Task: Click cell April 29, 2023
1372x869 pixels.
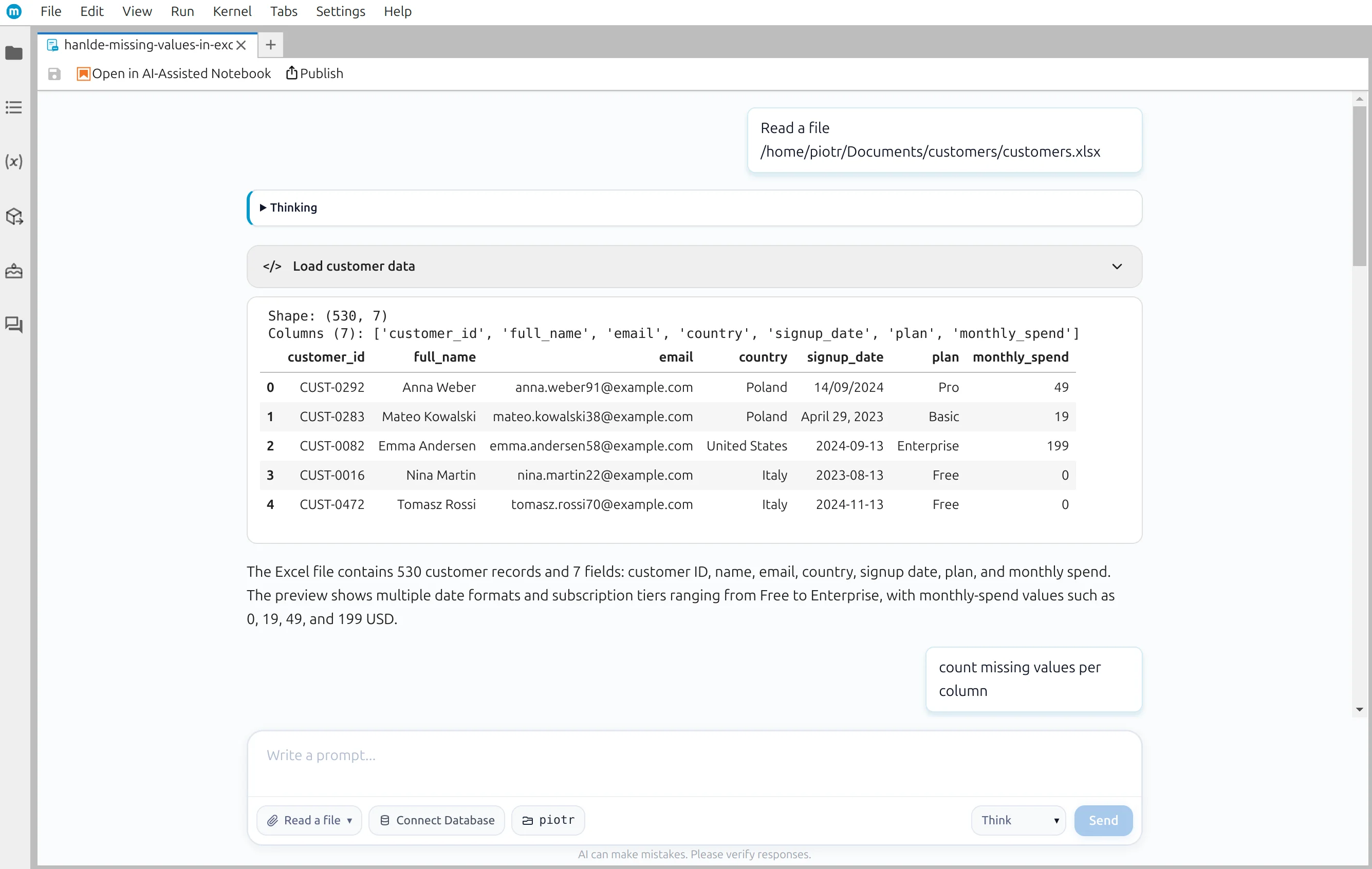Action: click(842, 417)
